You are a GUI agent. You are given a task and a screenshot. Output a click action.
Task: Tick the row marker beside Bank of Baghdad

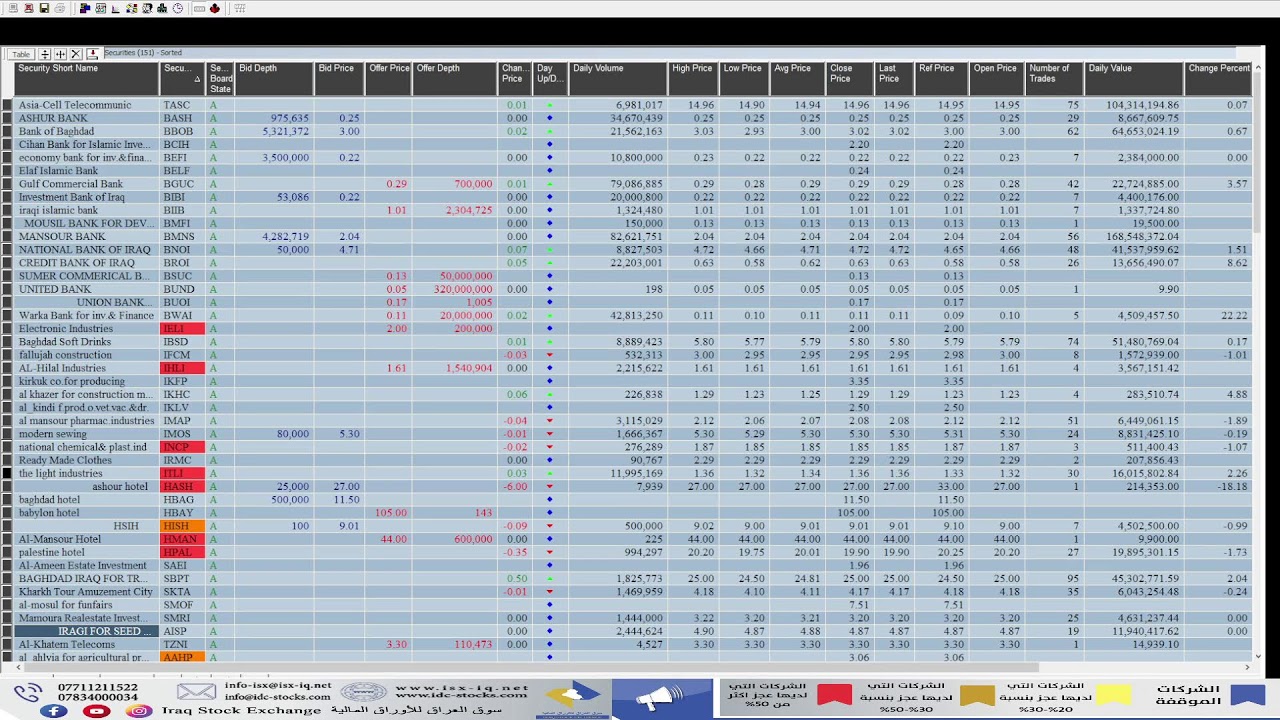tap(7, 131)
